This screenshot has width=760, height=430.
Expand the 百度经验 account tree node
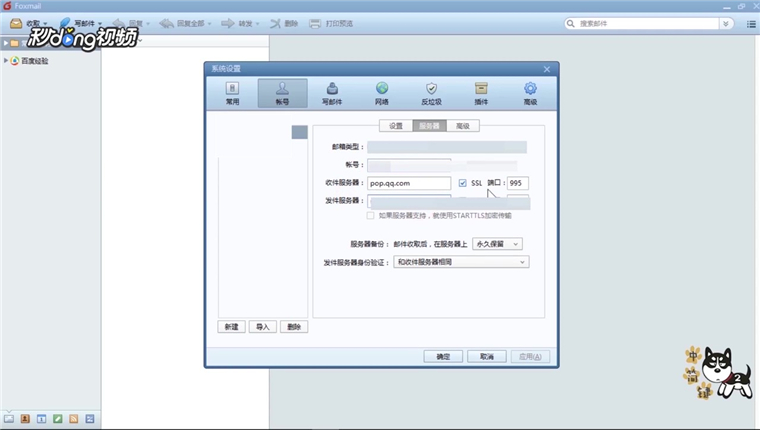tap(6, 61)
